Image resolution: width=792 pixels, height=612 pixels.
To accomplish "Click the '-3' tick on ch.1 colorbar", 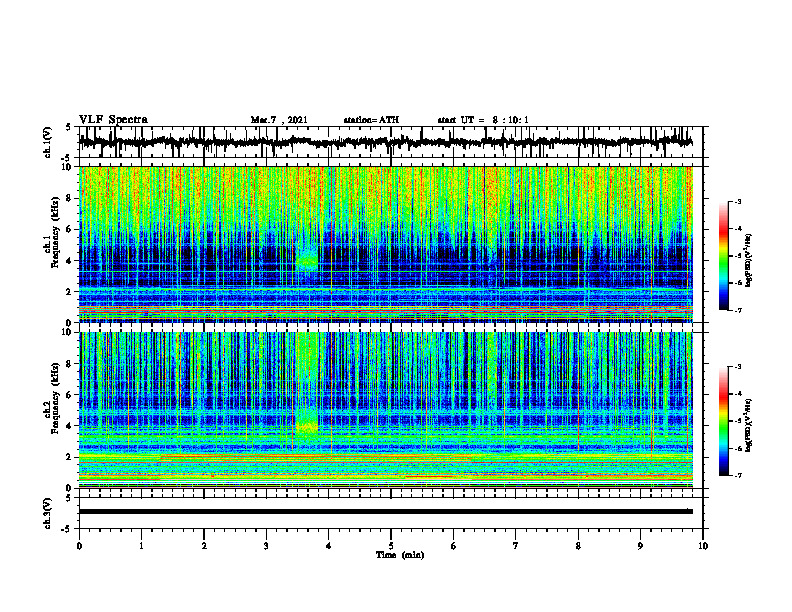I will tap(737, 201).
